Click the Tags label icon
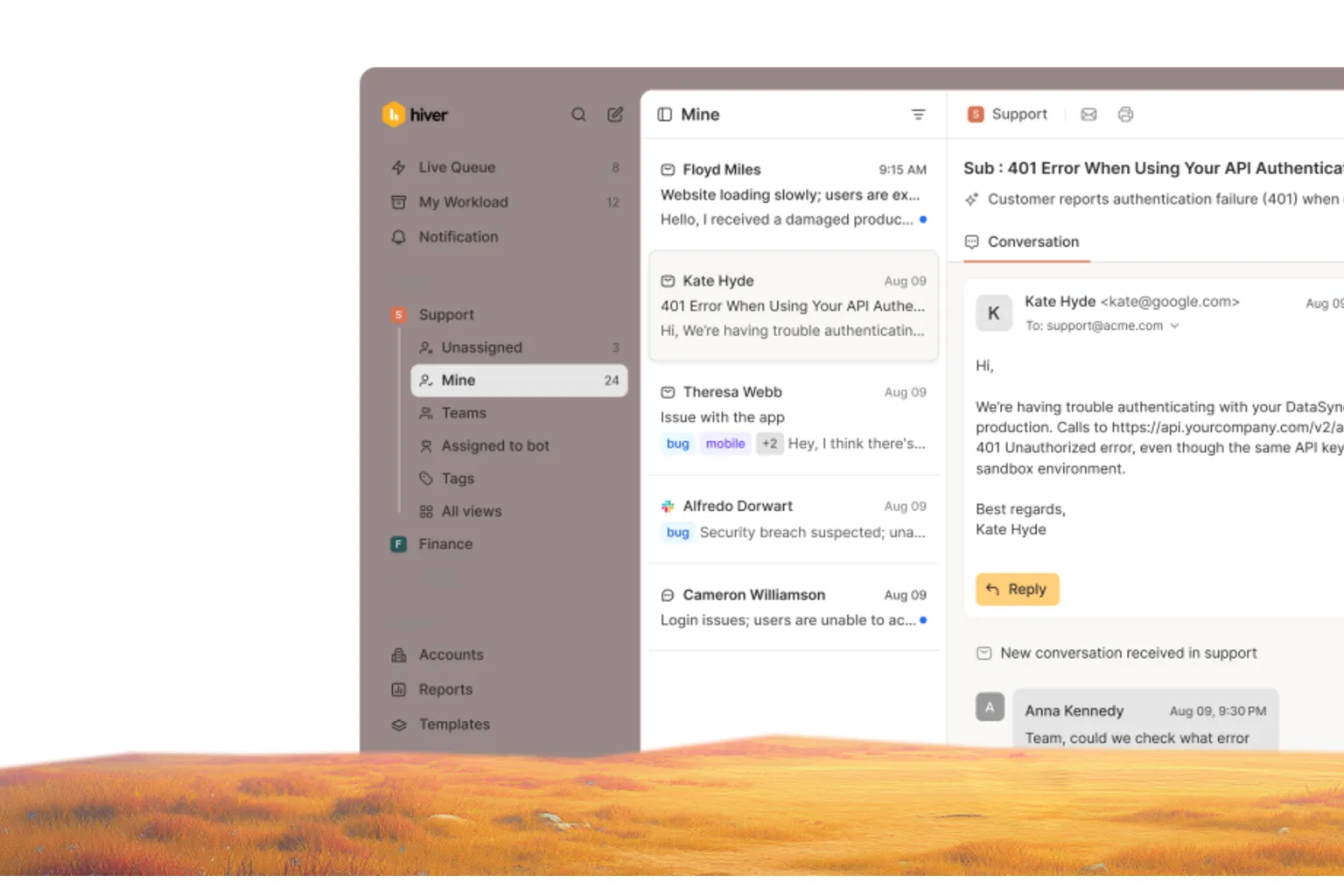Viewport: 1344px width, 896px height. click(x=426, y=479)
